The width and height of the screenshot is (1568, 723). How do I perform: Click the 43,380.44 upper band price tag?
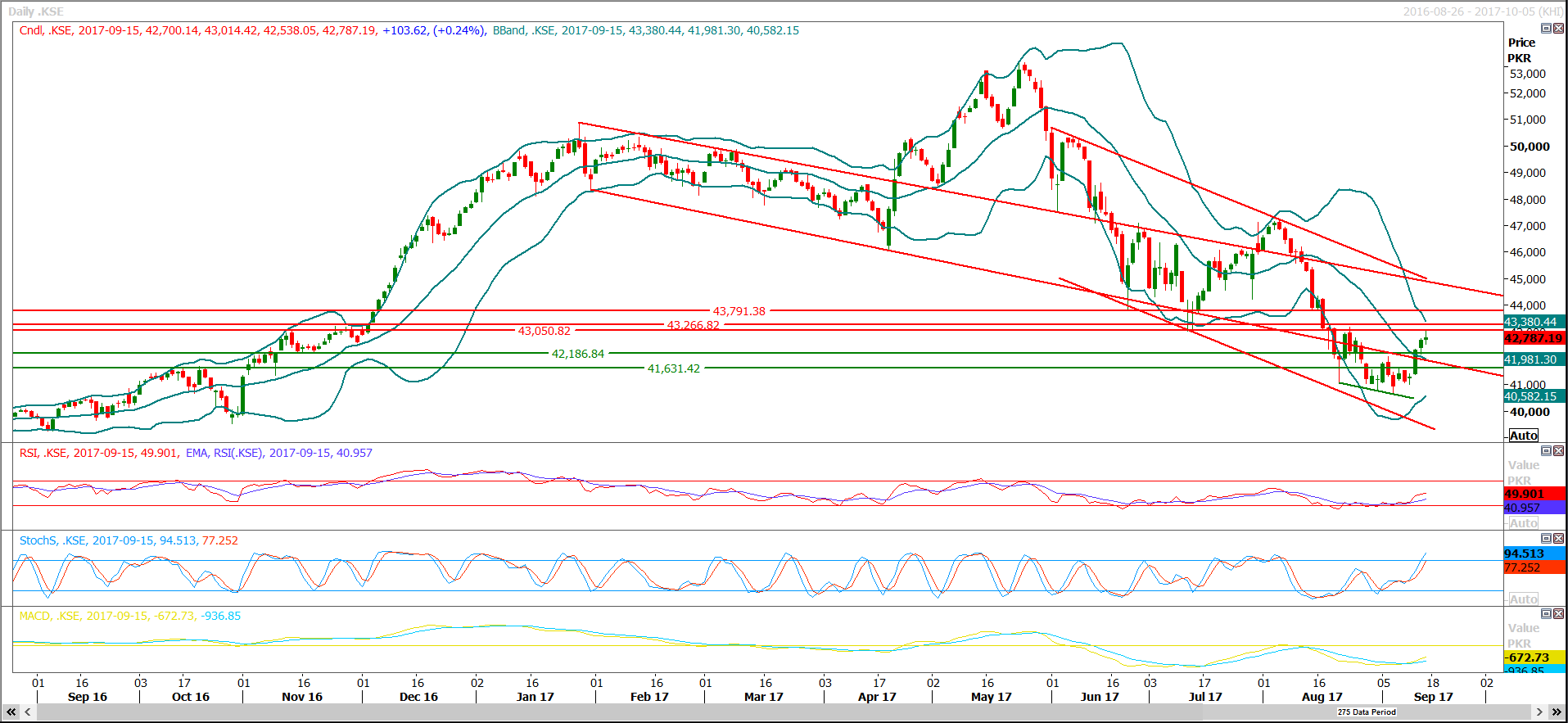click(1535, 322)
